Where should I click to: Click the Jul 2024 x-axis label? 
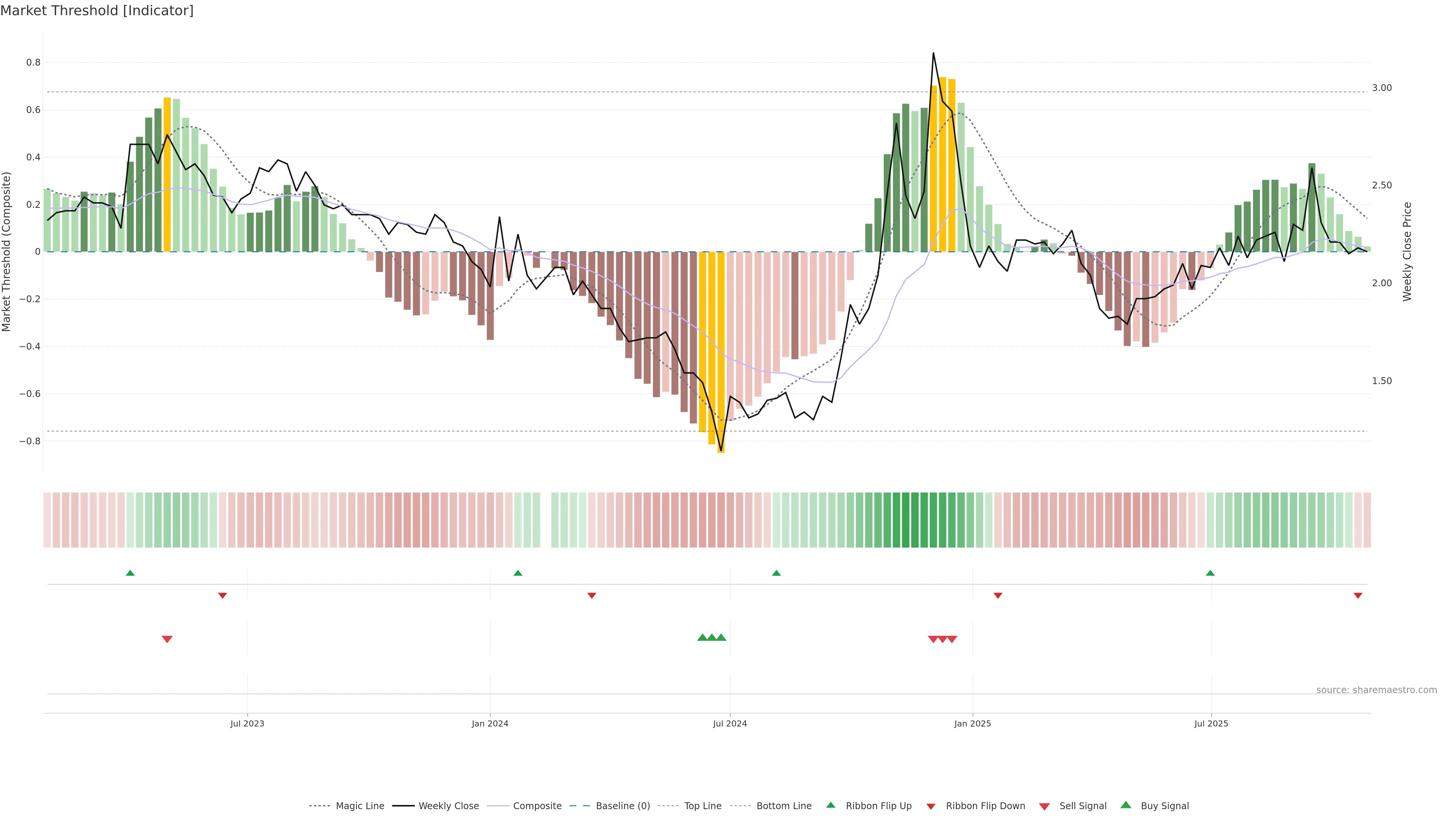click(730, 723)
